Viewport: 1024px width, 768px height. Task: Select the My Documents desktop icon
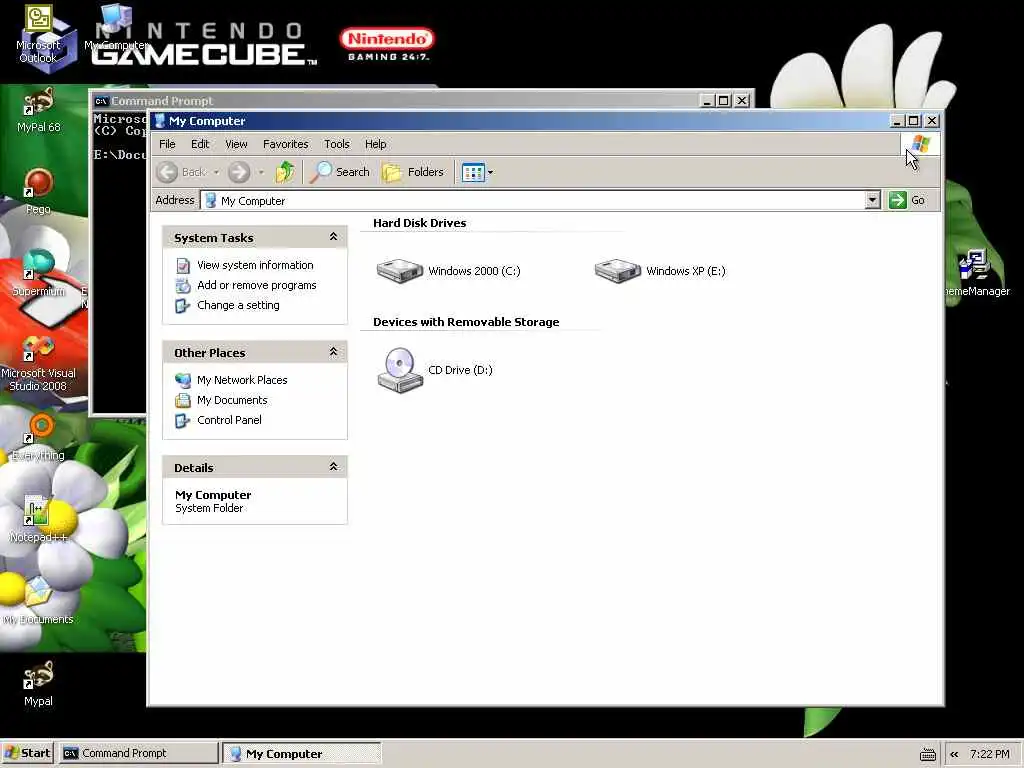(x=38, y=601)
